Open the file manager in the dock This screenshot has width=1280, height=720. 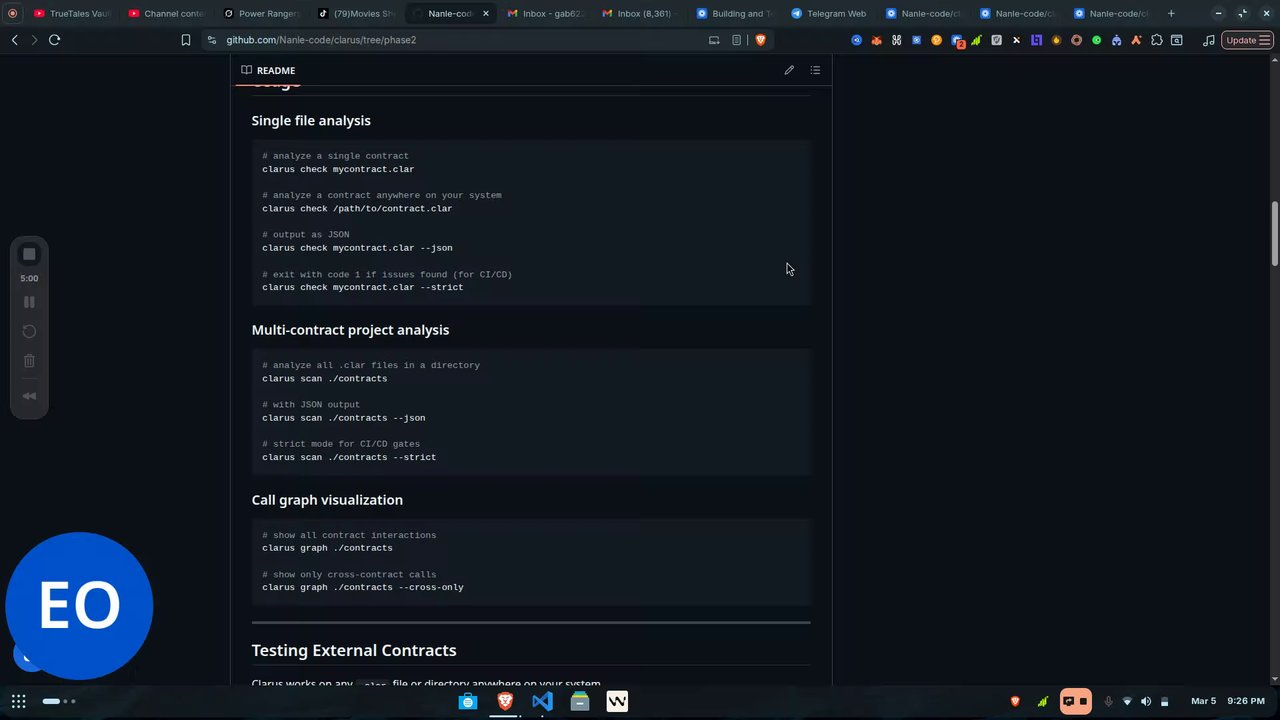click(x=580, y=701)
